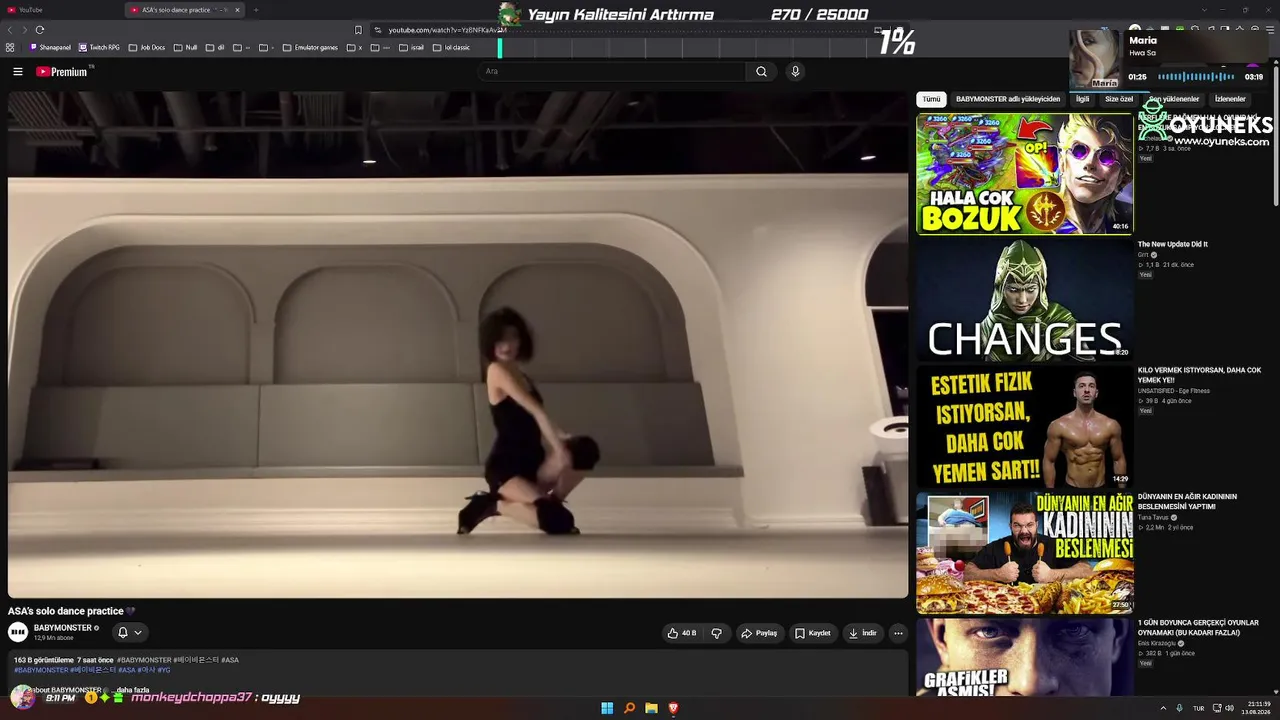Go to YouTube Premium home logo
The width and height of the screenshot is (1280, 720).
click(64, 71)
